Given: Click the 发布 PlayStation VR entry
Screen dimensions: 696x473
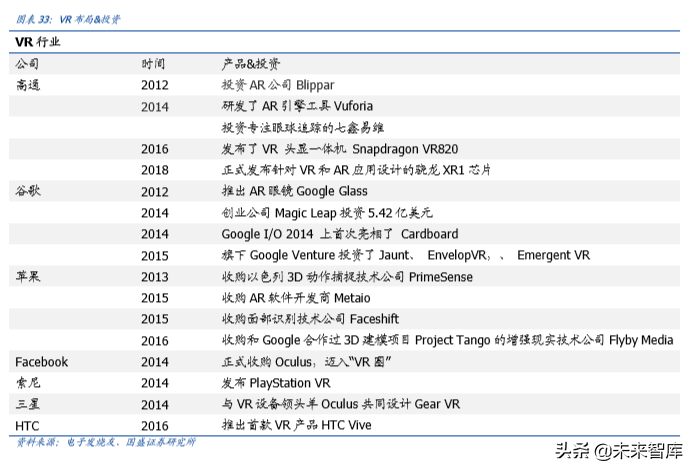Looking at the screenshot, I should point(275,383).
